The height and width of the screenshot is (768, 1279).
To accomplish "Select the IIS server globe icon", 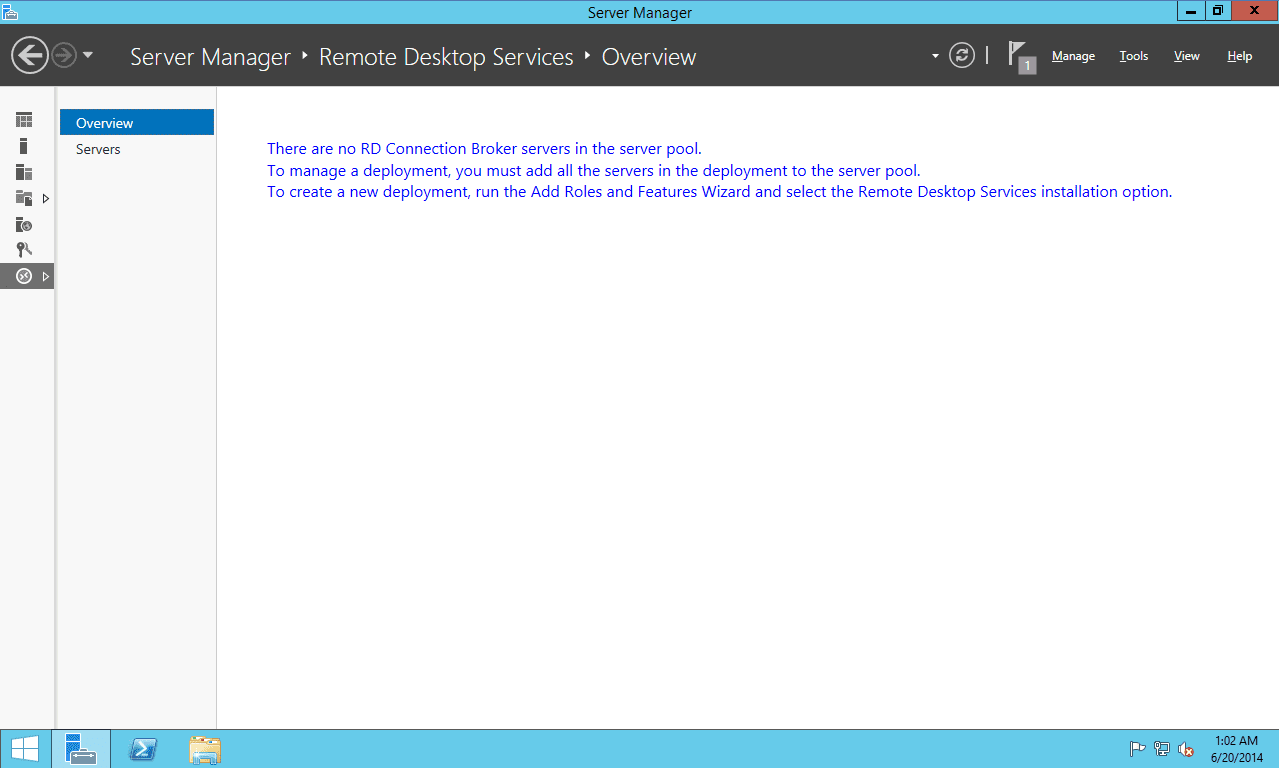I will (x=24, y=224).
